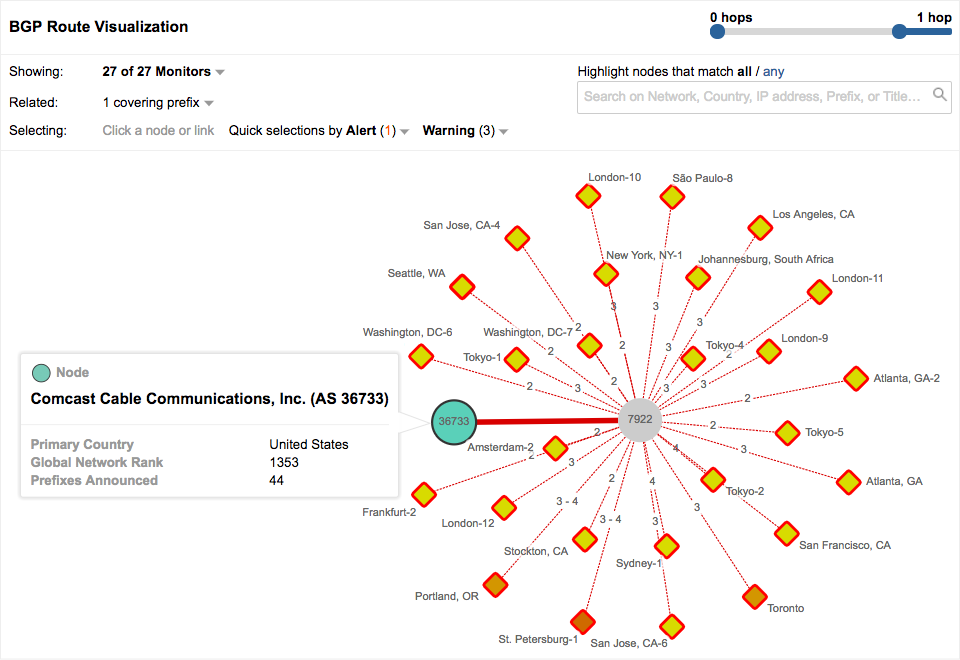Viewport: 960px width, 660px height.
Task: Click the search magnifier icon
Action: click(x=940, y=95)
